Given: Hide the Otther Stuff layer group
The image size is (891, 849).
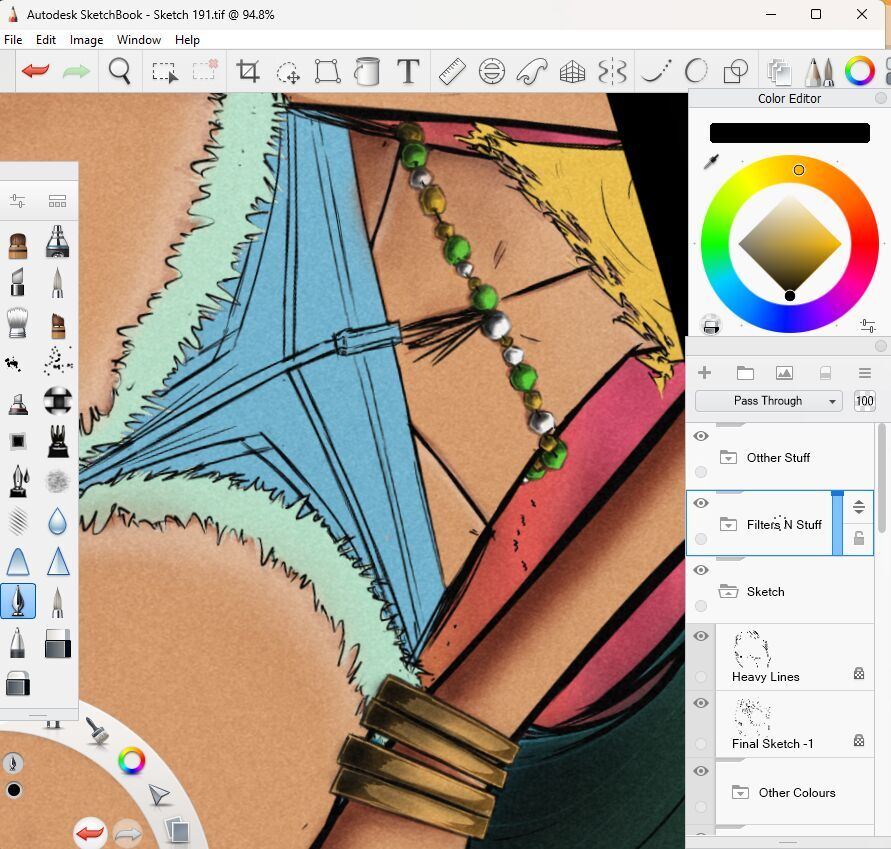Looking at the screenshot, I should click(700, 436).
